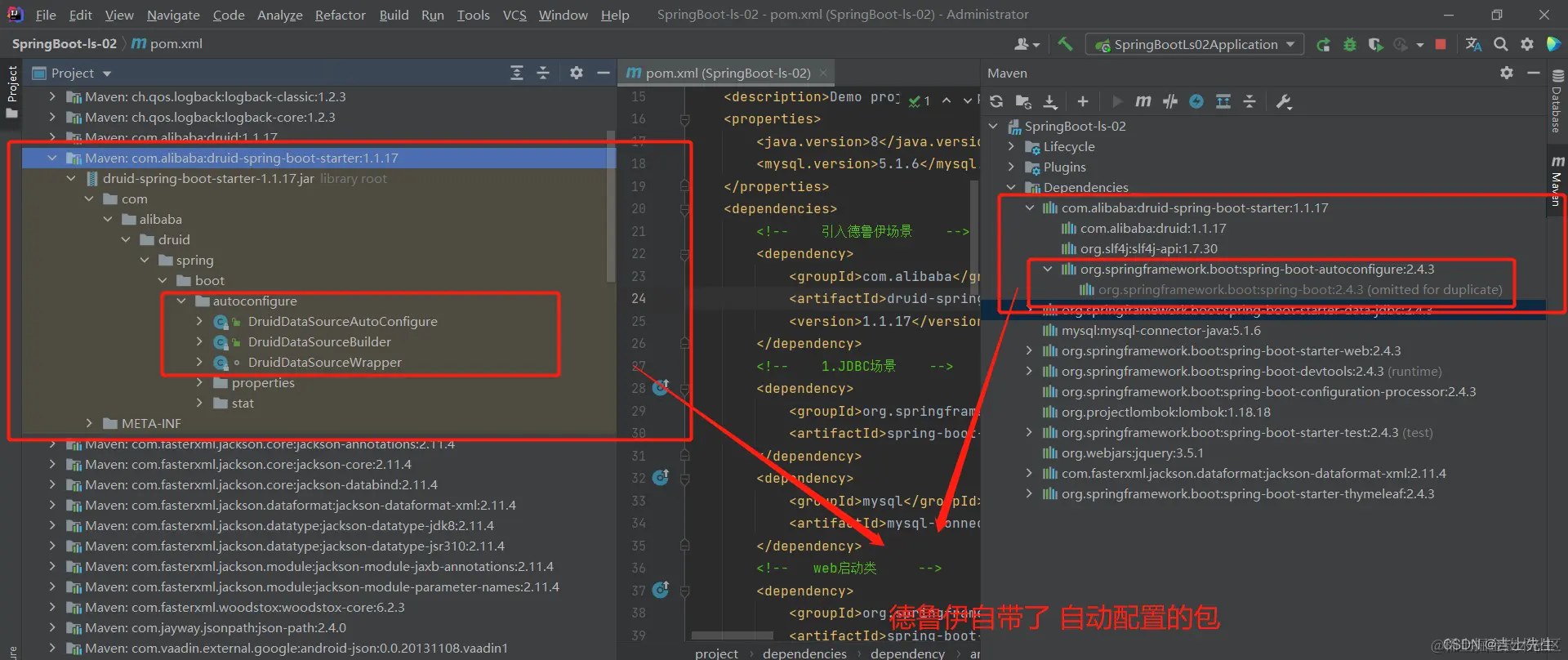
Task: Go to next highlighted problem arrow in editor
Action: (x=967, y=100)
